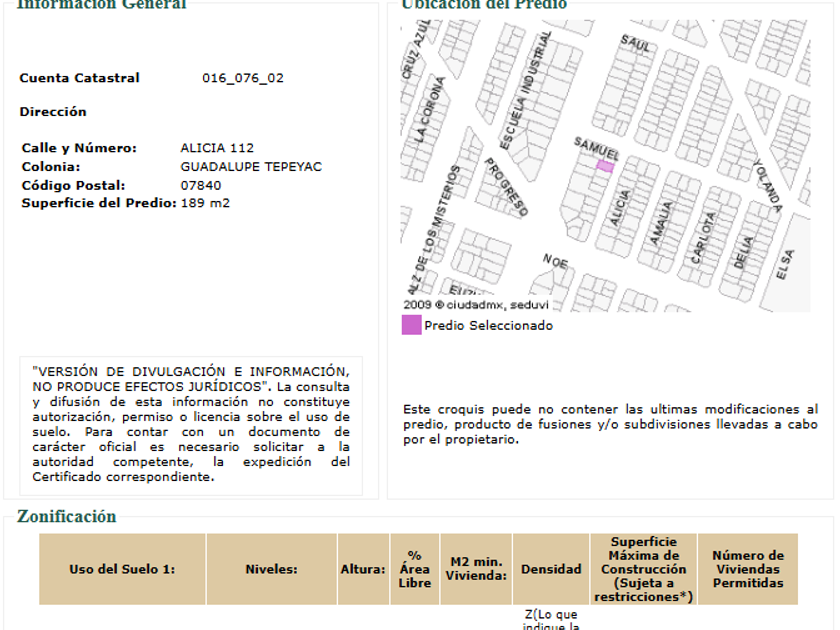Click the postal code 07840
Image resolution: width=840 pixels, height=630 pixels.
201,185
